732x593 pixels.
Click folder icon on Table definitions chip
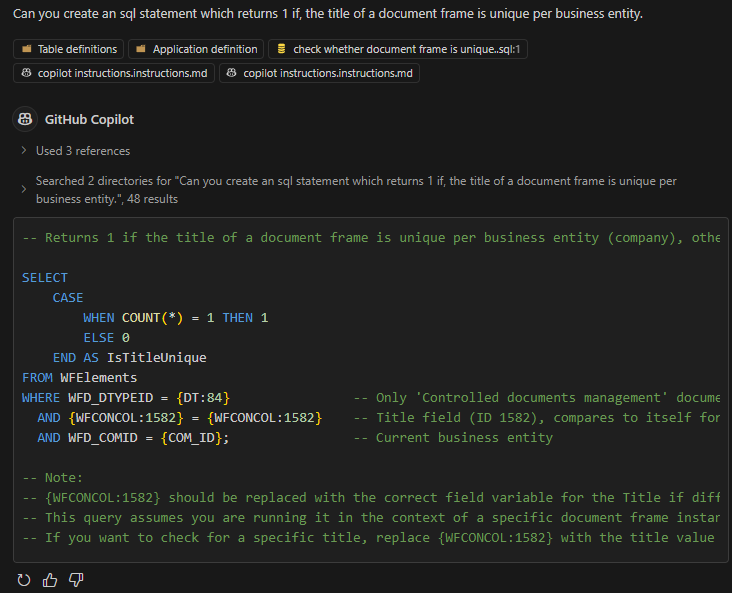point(27,49)
